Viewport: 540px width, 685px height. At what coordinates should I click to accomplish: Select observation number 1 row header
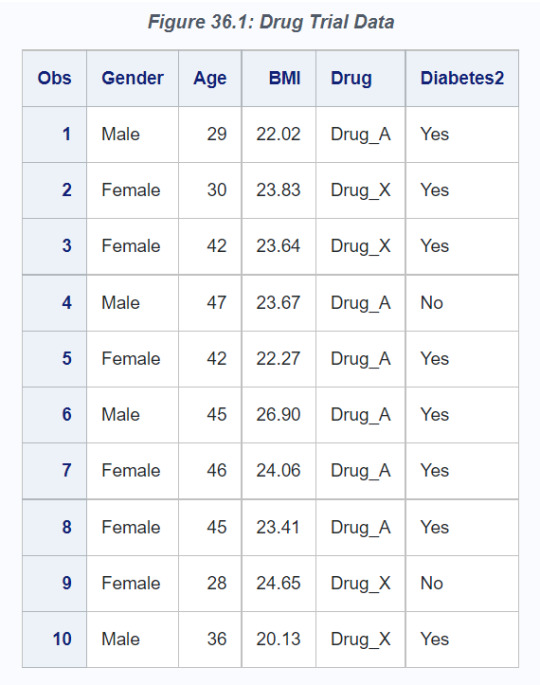pos(54,134)
